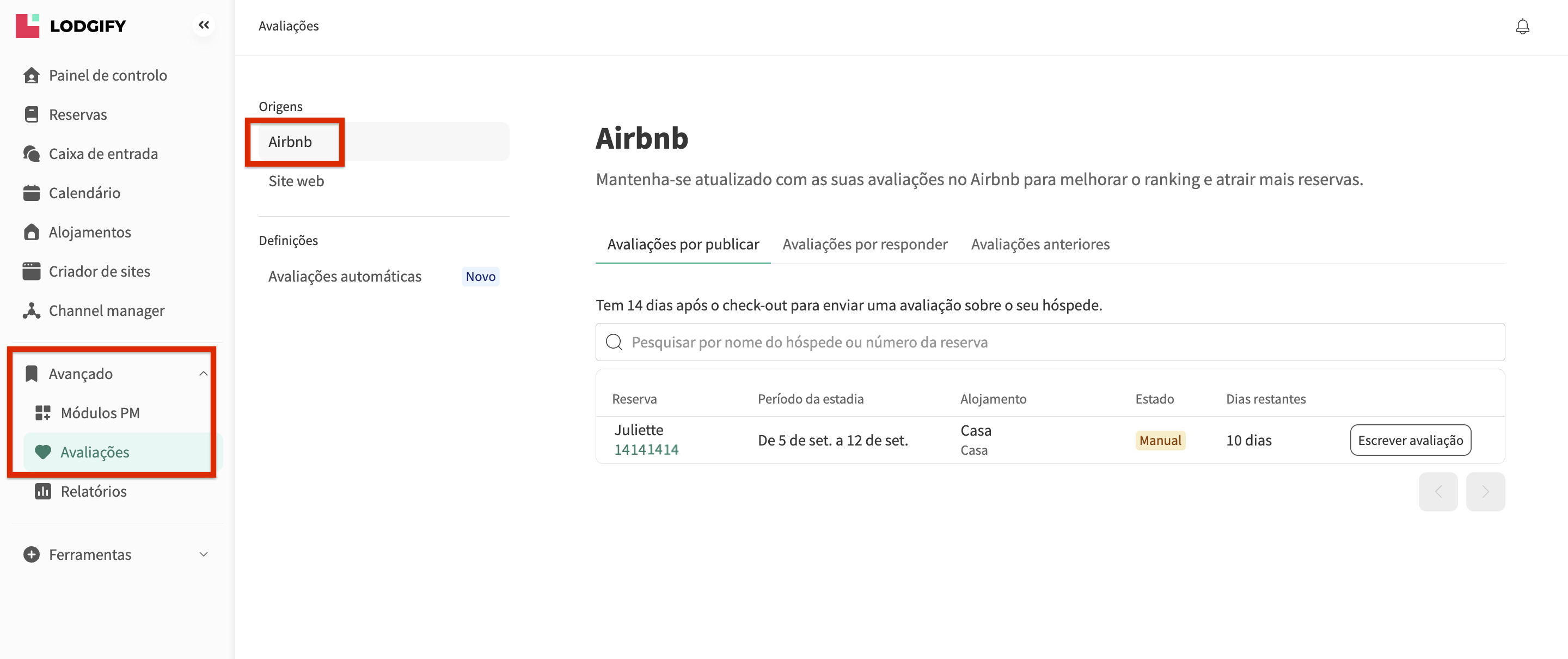Click the Escrever avaliação button
This screenshot has height=659, width=1568.
pos(1410,441)
